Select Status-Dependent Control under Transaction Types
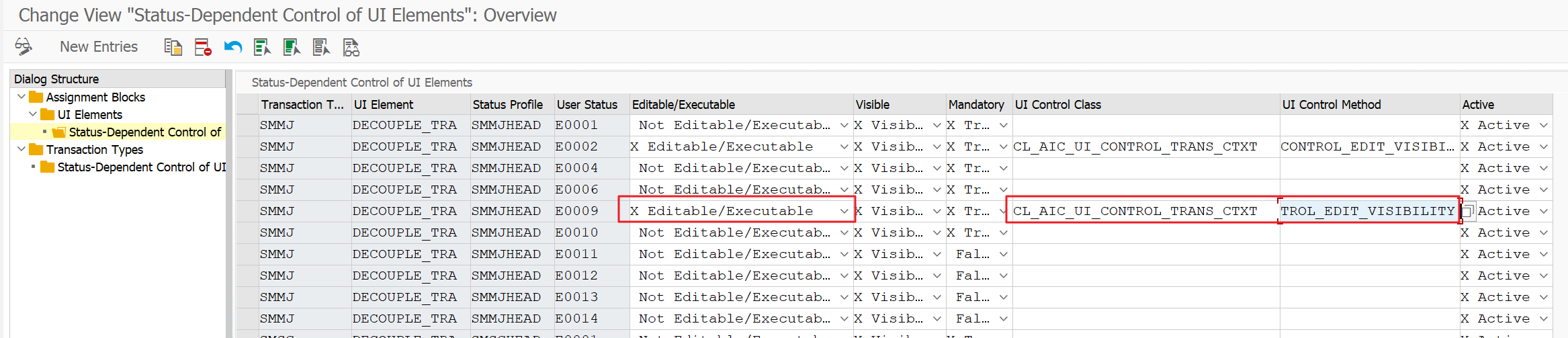Image resolution: width=1568 pixels, height=338 pixels. (141, 167)
